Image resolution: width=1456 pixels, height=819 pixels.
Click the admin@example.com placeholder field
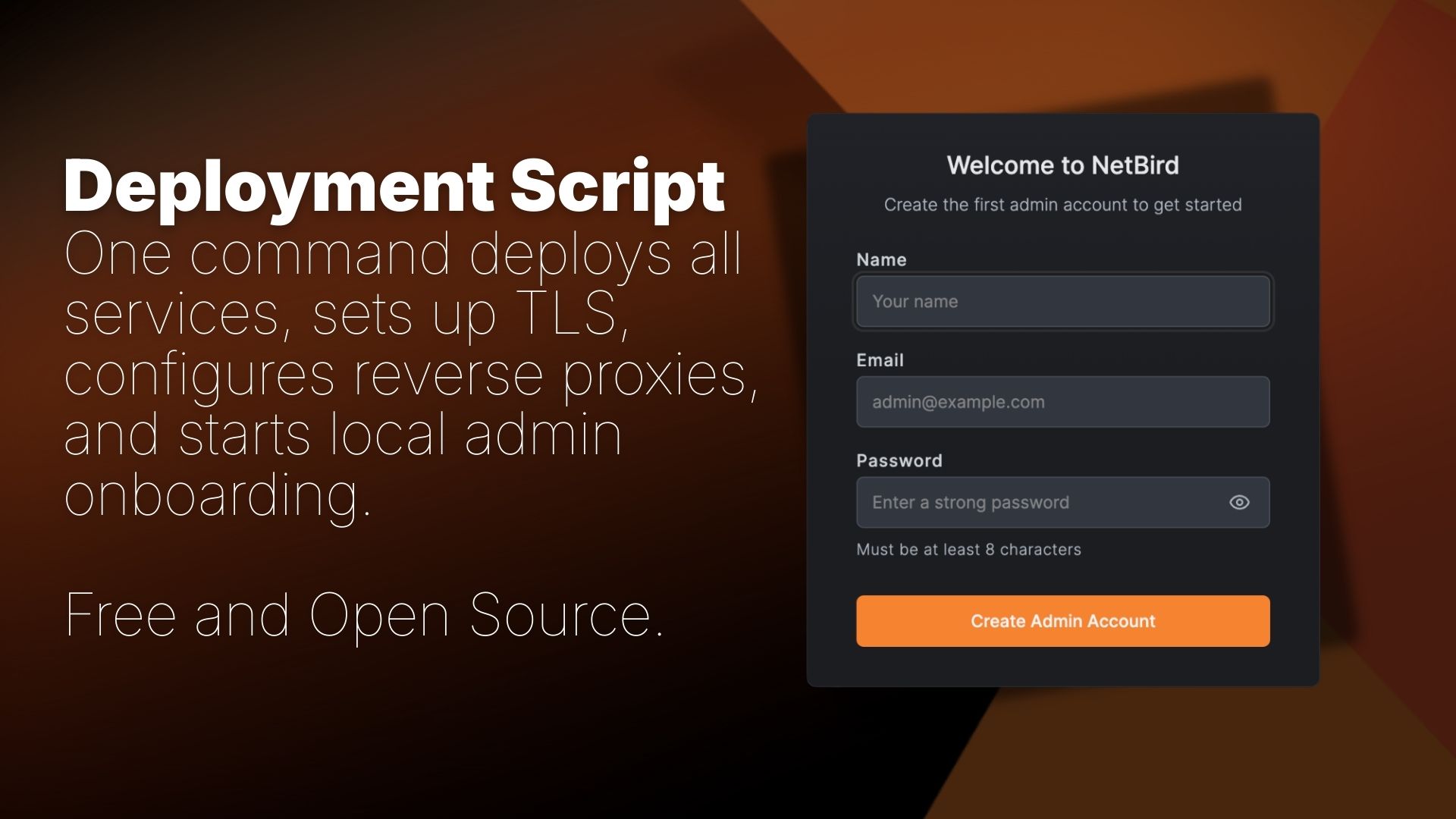coord(1062,402)
